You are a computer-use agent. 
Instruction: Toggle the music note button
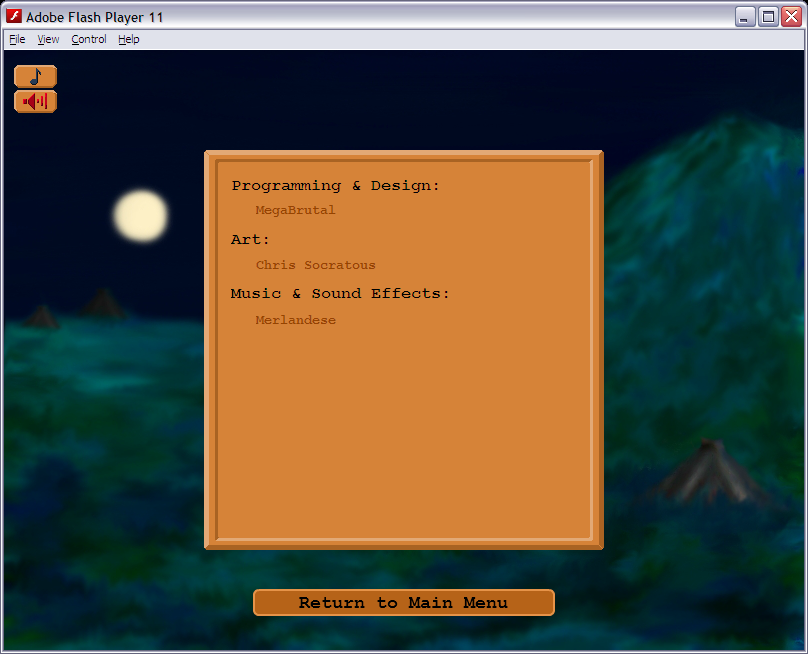pos(36,76)
